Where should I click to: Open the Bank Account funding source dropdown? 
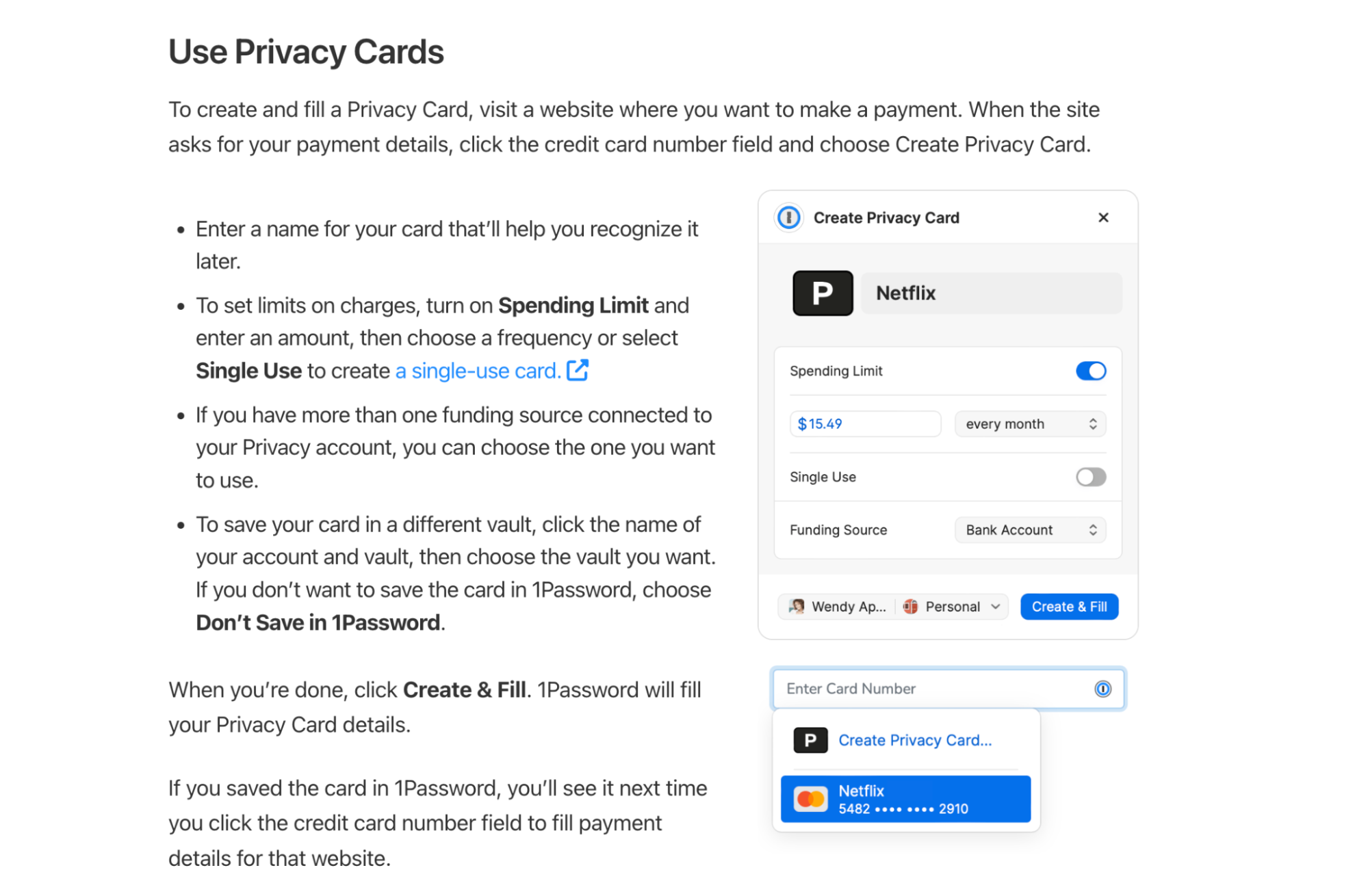pyautogui.click(x=1030, y=529)
